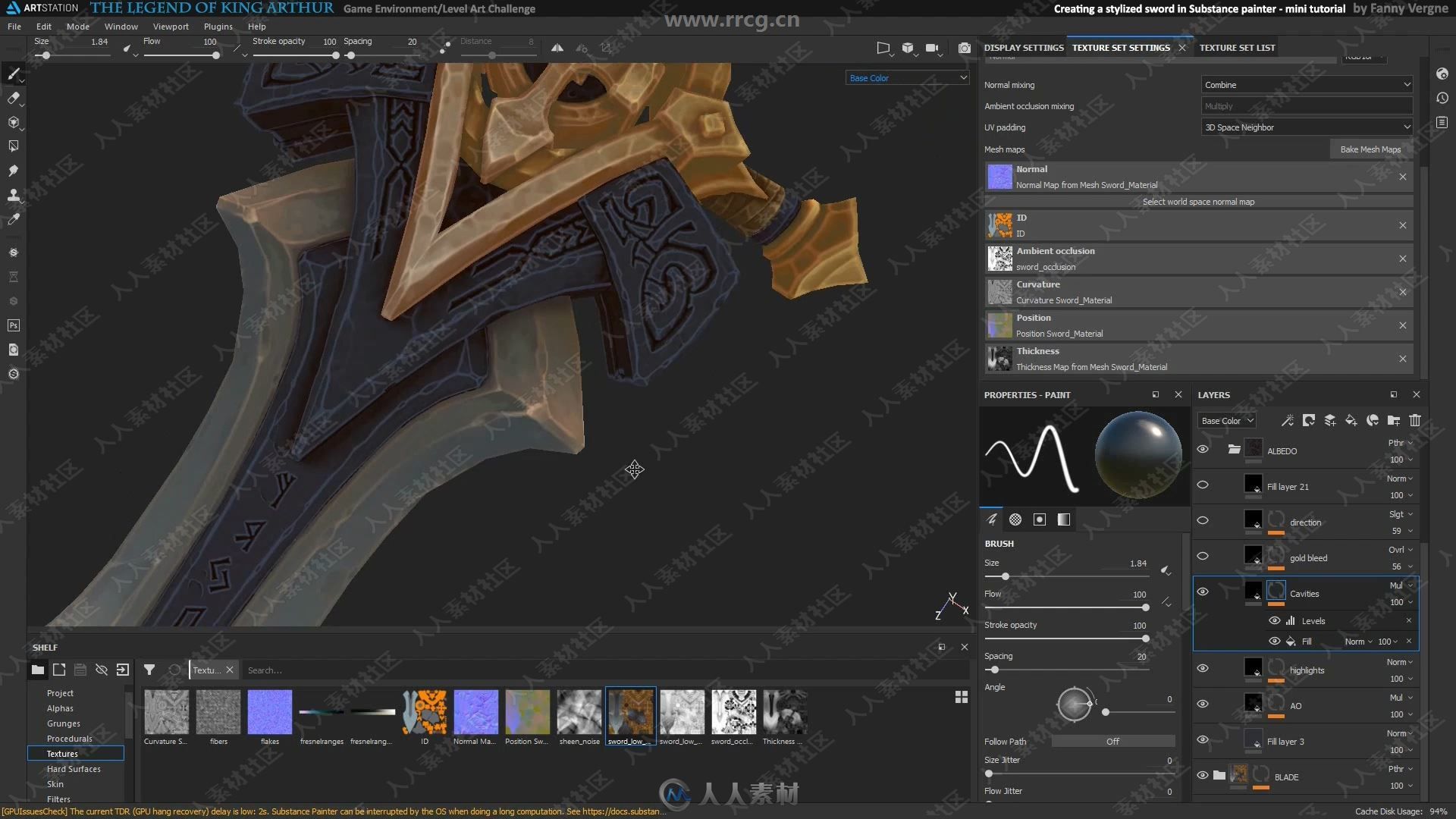
Task: Click the Textures filter in shelf
Action: click(63, 753)
